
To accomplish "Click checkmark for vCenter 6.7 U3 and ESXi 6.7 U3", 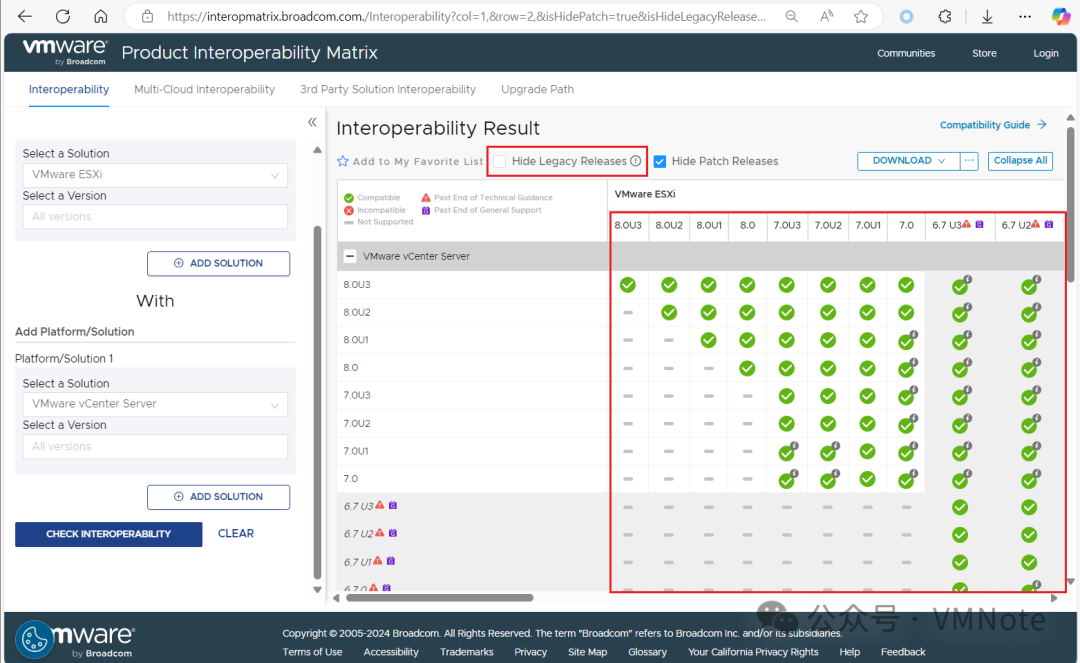I will [959, 507].
